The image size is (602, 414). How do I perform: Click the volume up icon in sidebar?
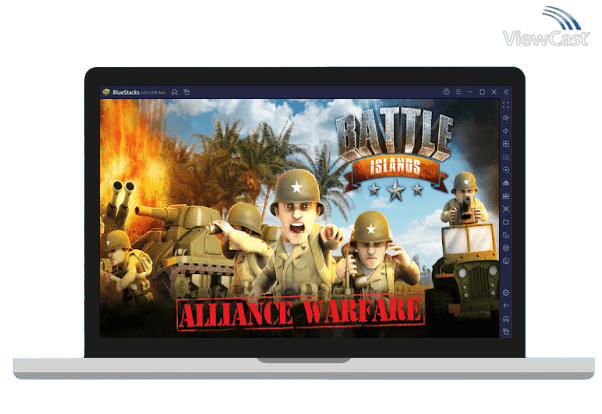506,118
